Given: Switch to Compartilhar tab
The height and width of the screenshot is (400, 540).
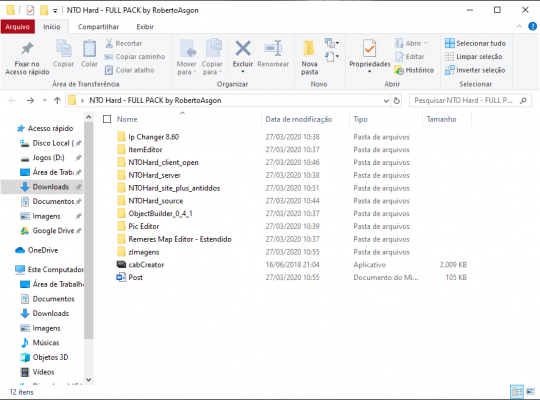Looking at the screenshot, I should pos(98,27).
